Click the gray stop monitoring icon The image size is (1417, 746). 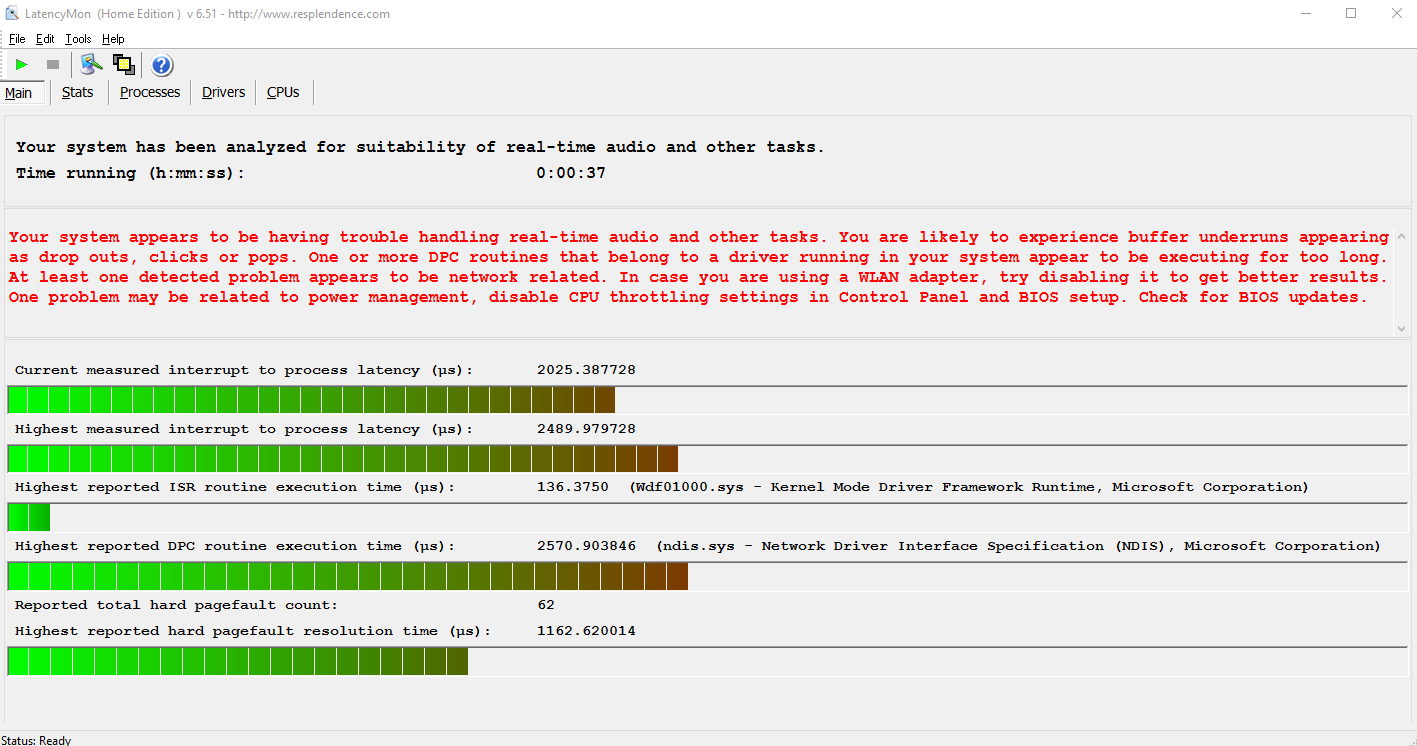(53, 65)
